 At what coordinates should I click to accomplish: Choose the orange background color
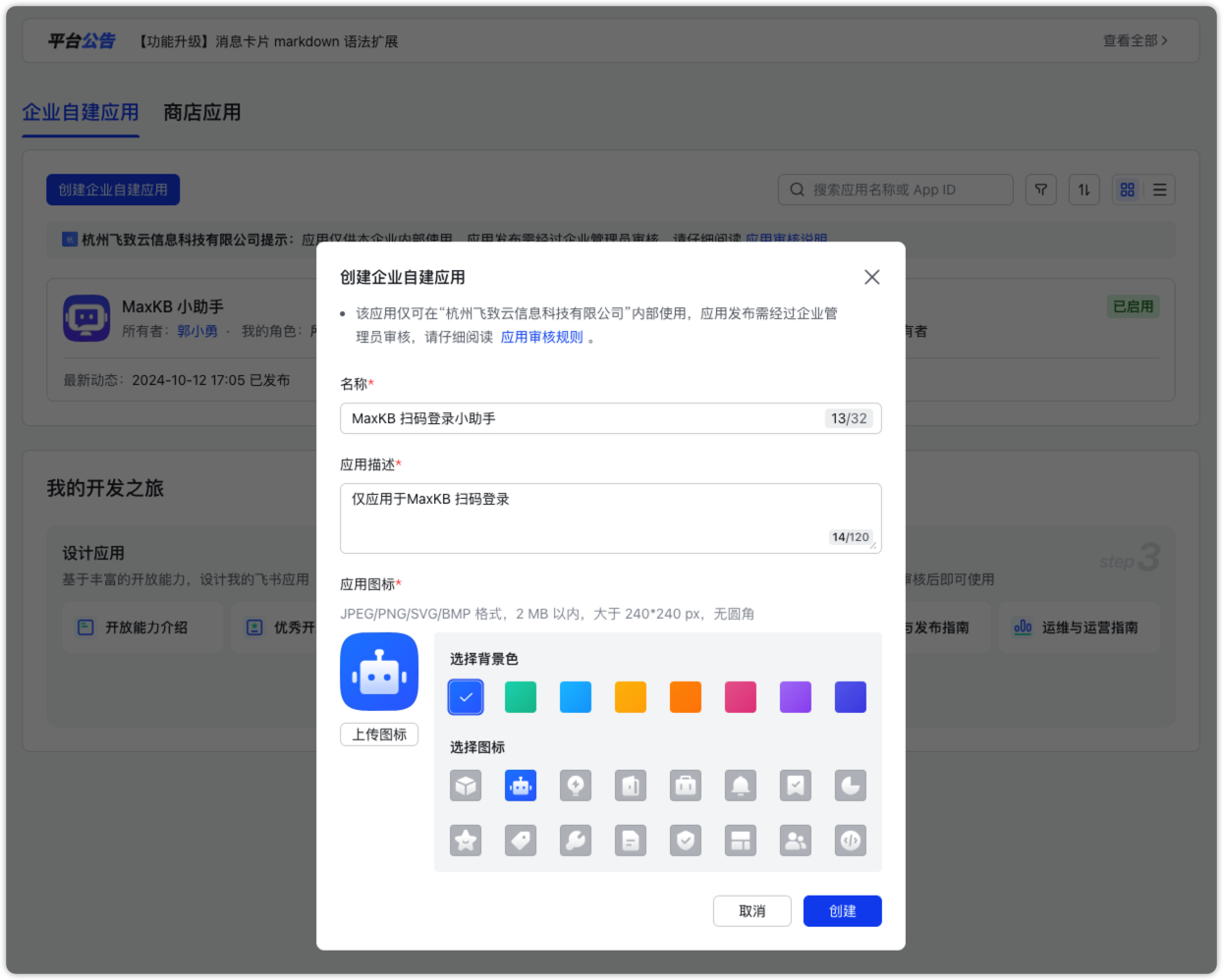click(686, 697)
